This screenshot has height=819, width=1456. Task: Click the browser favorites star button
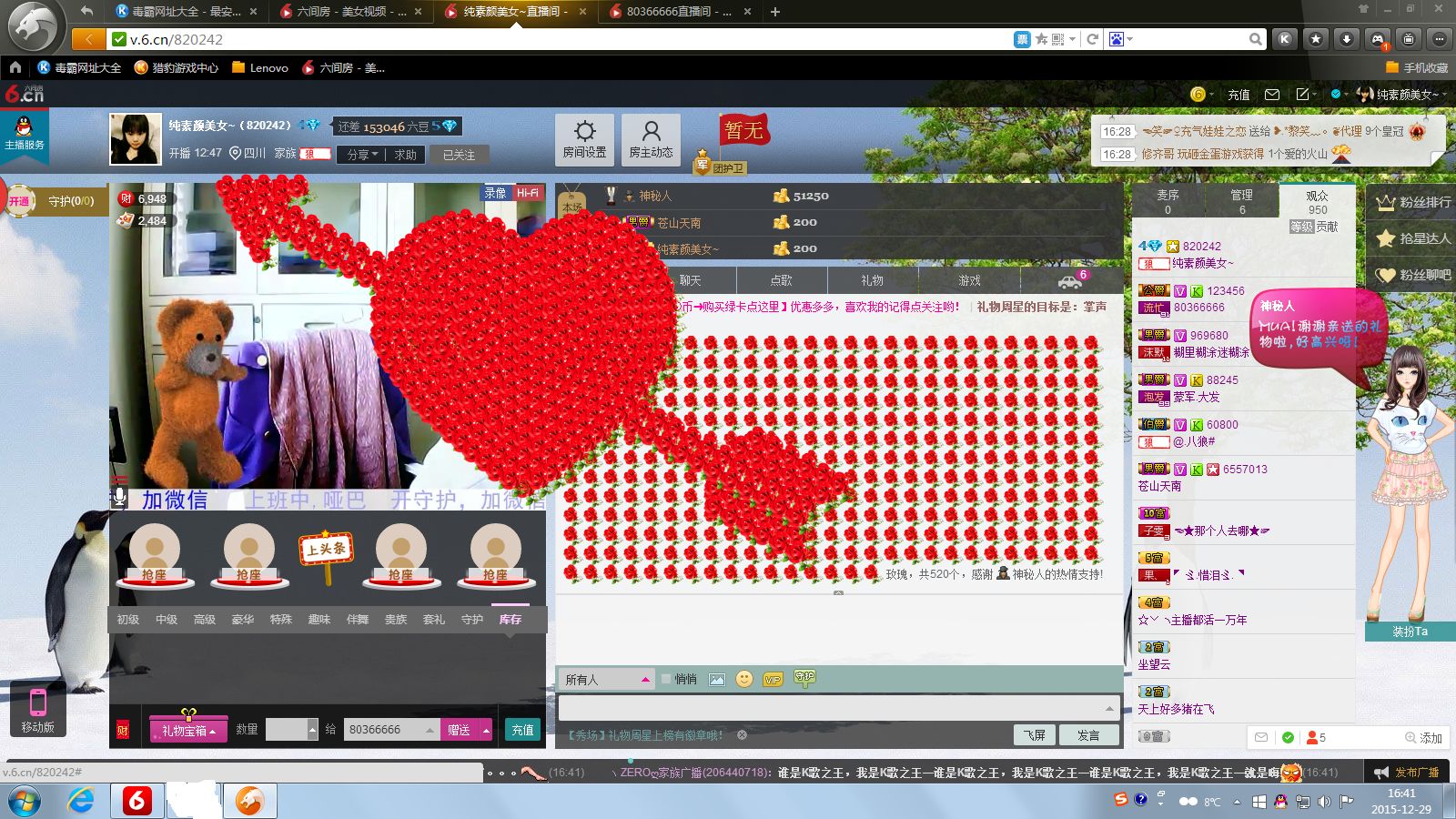tap(1316, 39)
